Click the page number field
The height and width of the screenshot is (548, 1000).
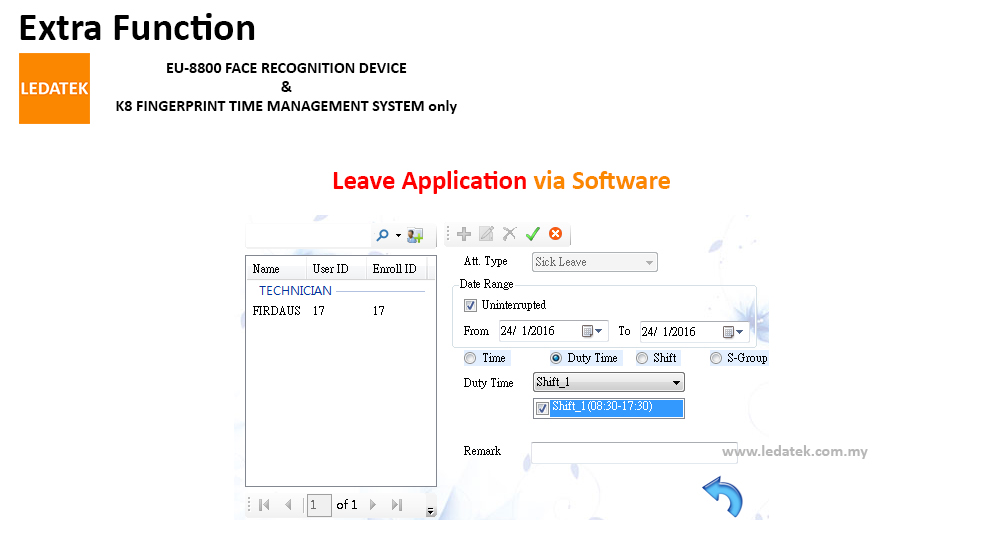(319, 505)
